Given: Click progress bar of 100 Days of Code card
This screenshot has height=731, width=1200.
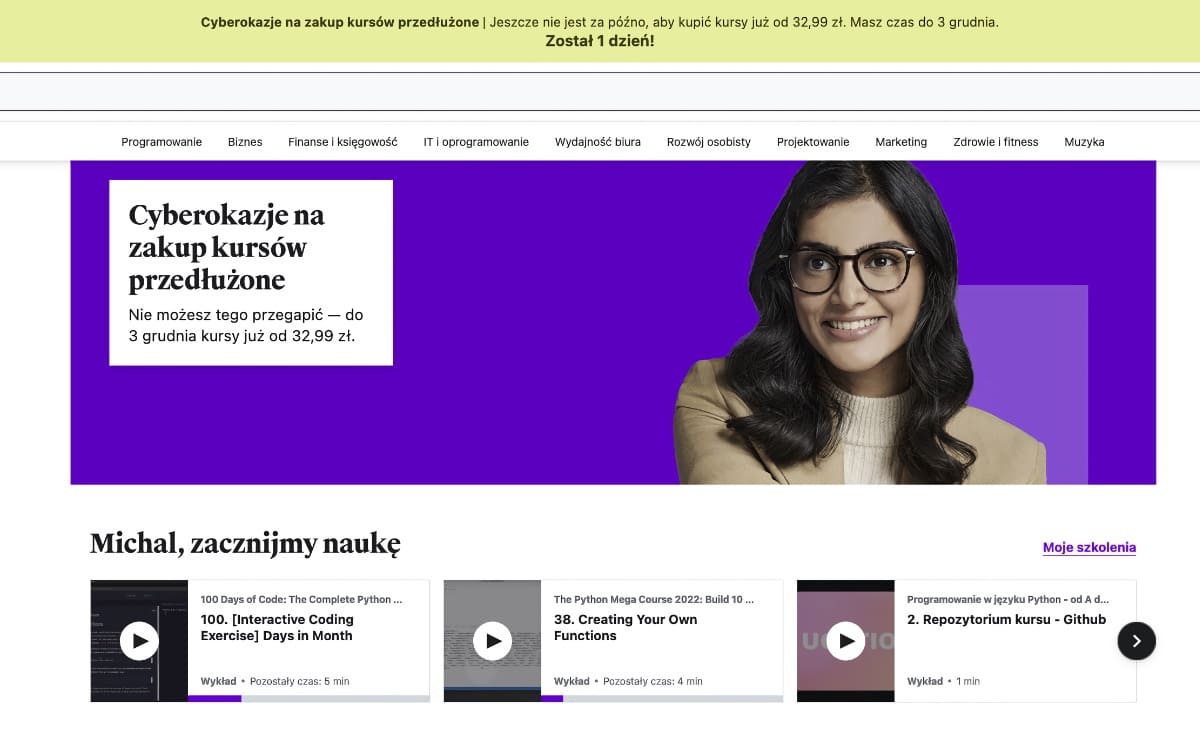Looking at the screenshot, I should coord(309,698).
